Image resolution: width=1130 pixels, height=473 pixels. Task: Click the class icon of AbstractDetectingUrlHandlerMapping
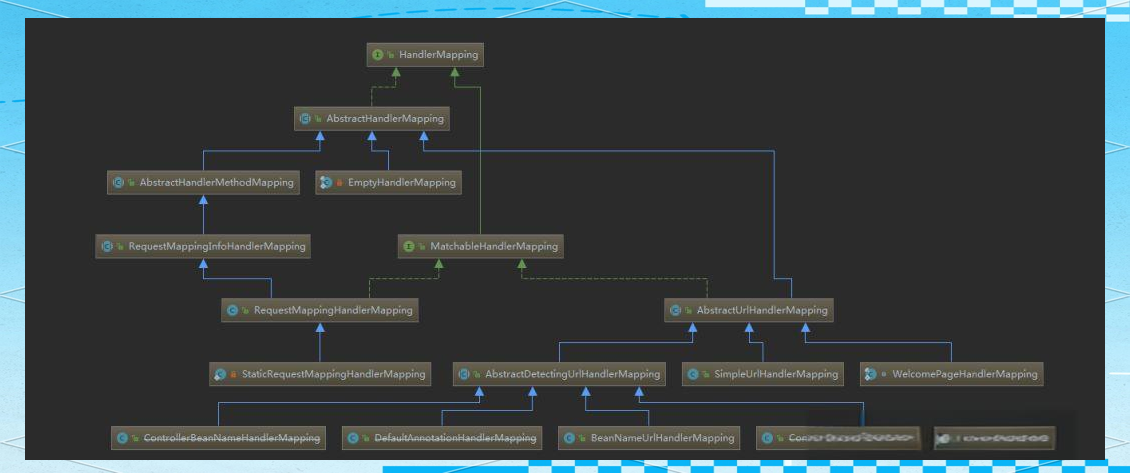click(x=464, y=374)
